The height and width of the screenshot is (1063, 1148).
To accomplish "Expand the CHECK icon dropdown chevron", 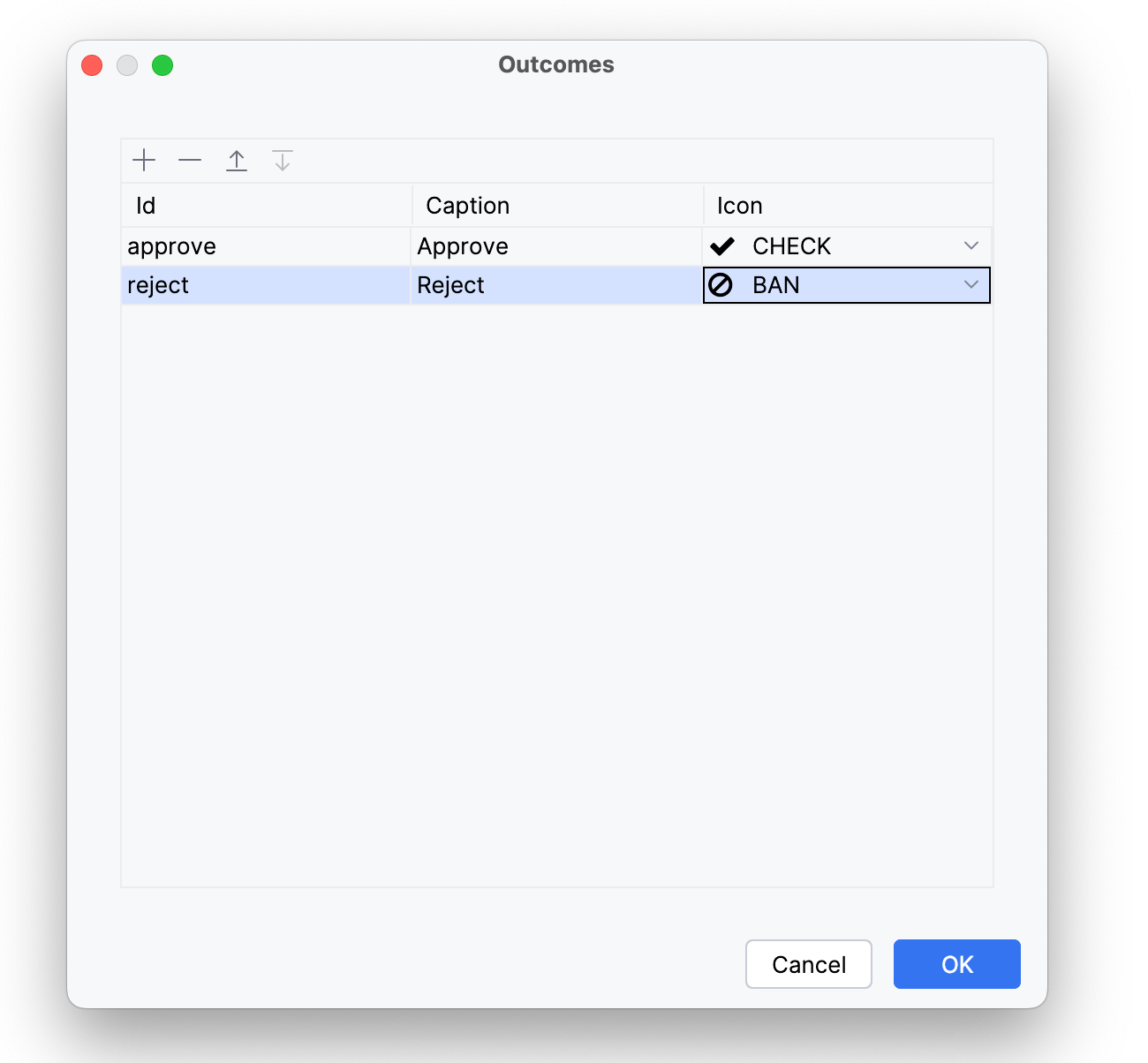I will tap(971, 246).
